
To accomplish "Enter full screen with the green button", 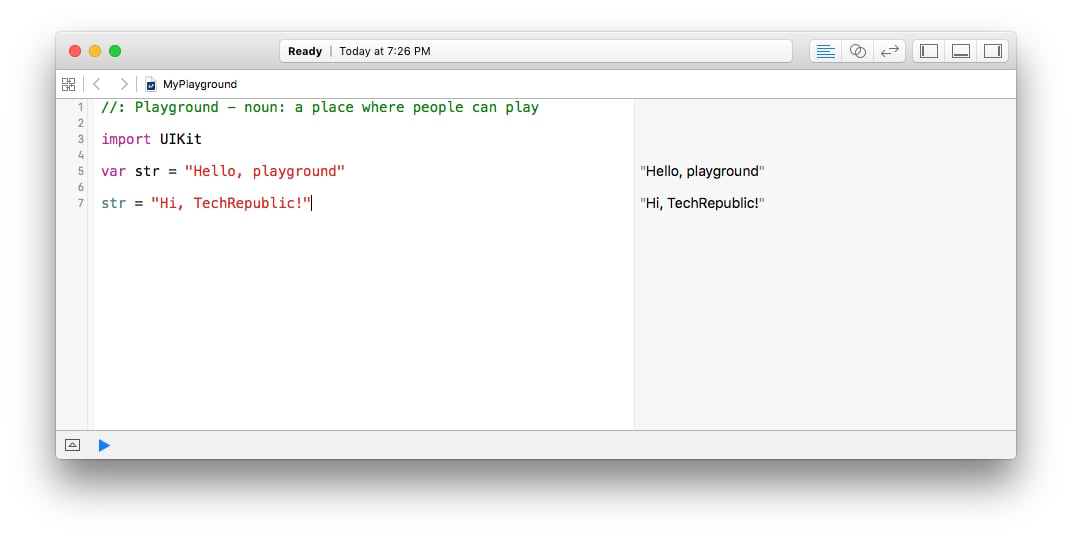I will [115, 51].
